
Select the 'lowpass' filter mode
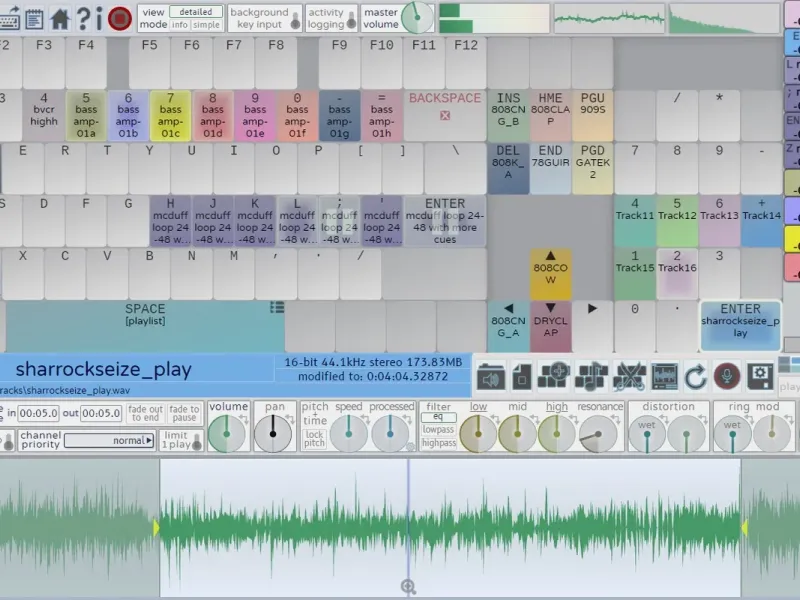[x=438, y=430]
